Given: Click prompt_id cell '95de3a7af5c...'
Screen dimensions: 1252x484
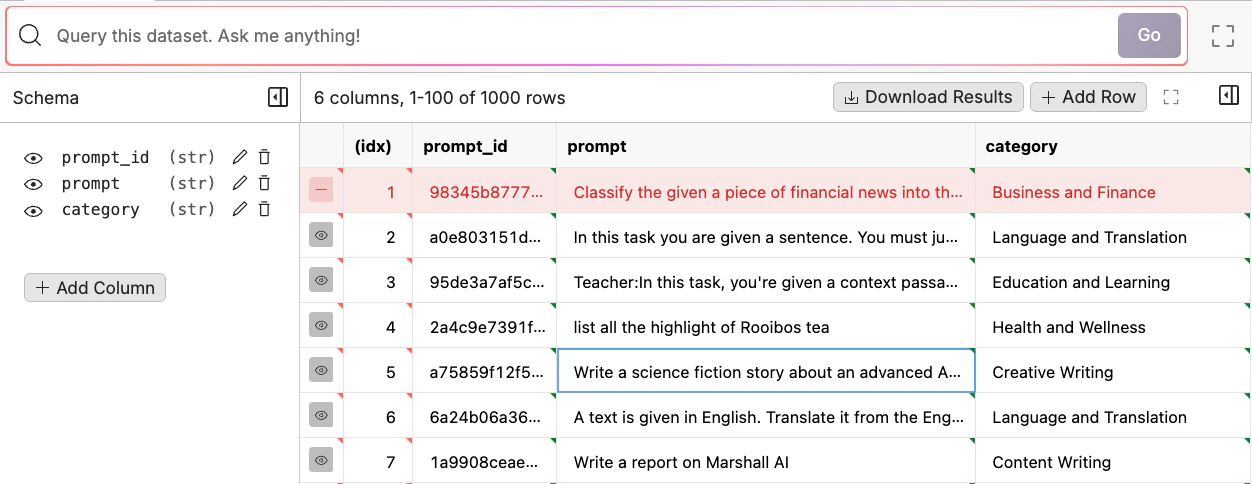Looking at the screenshot, I should click(x=484, y=282).
